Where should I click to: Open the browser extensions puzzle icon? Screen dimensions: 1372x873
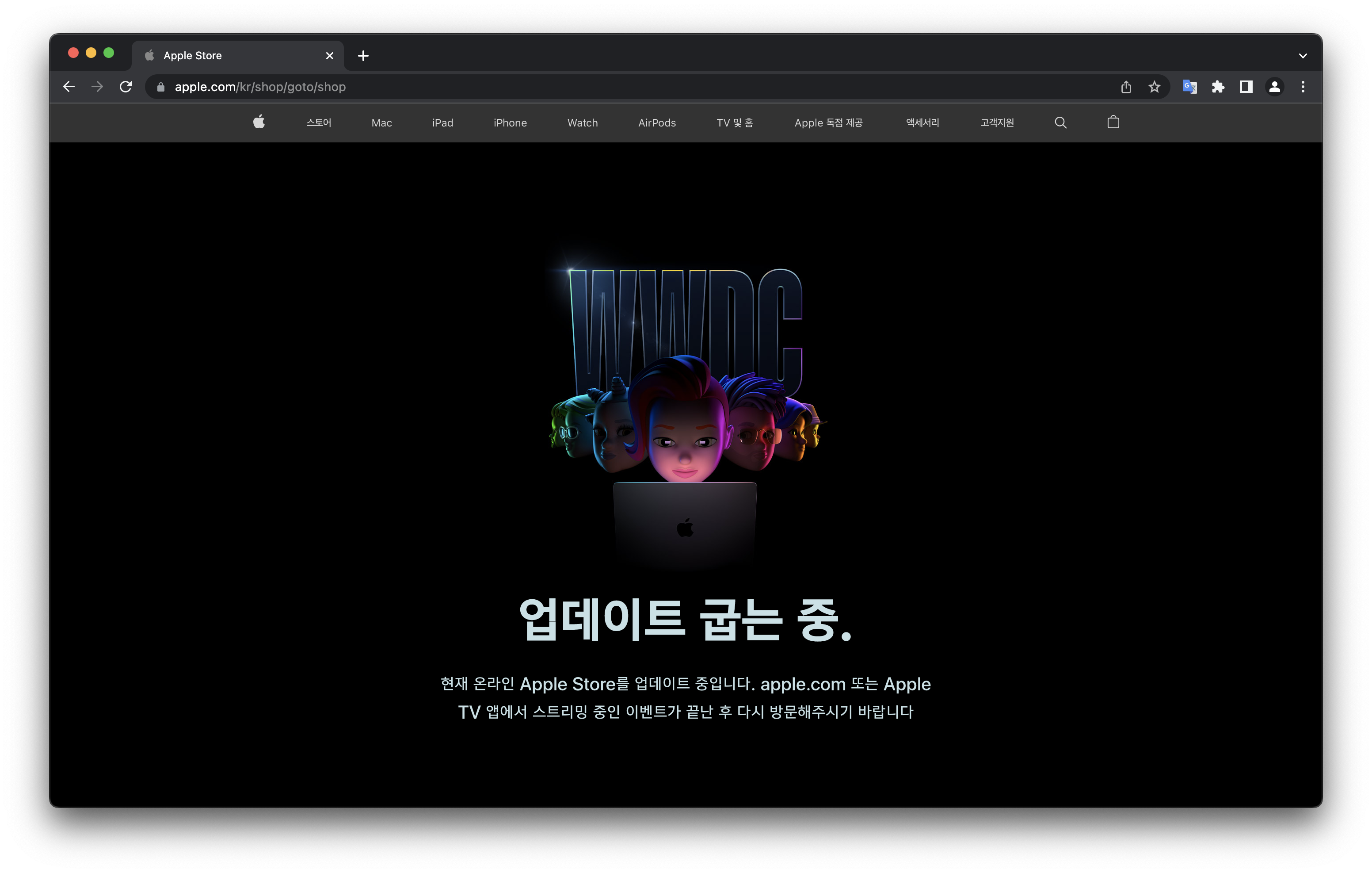[x=1218, y=87]
